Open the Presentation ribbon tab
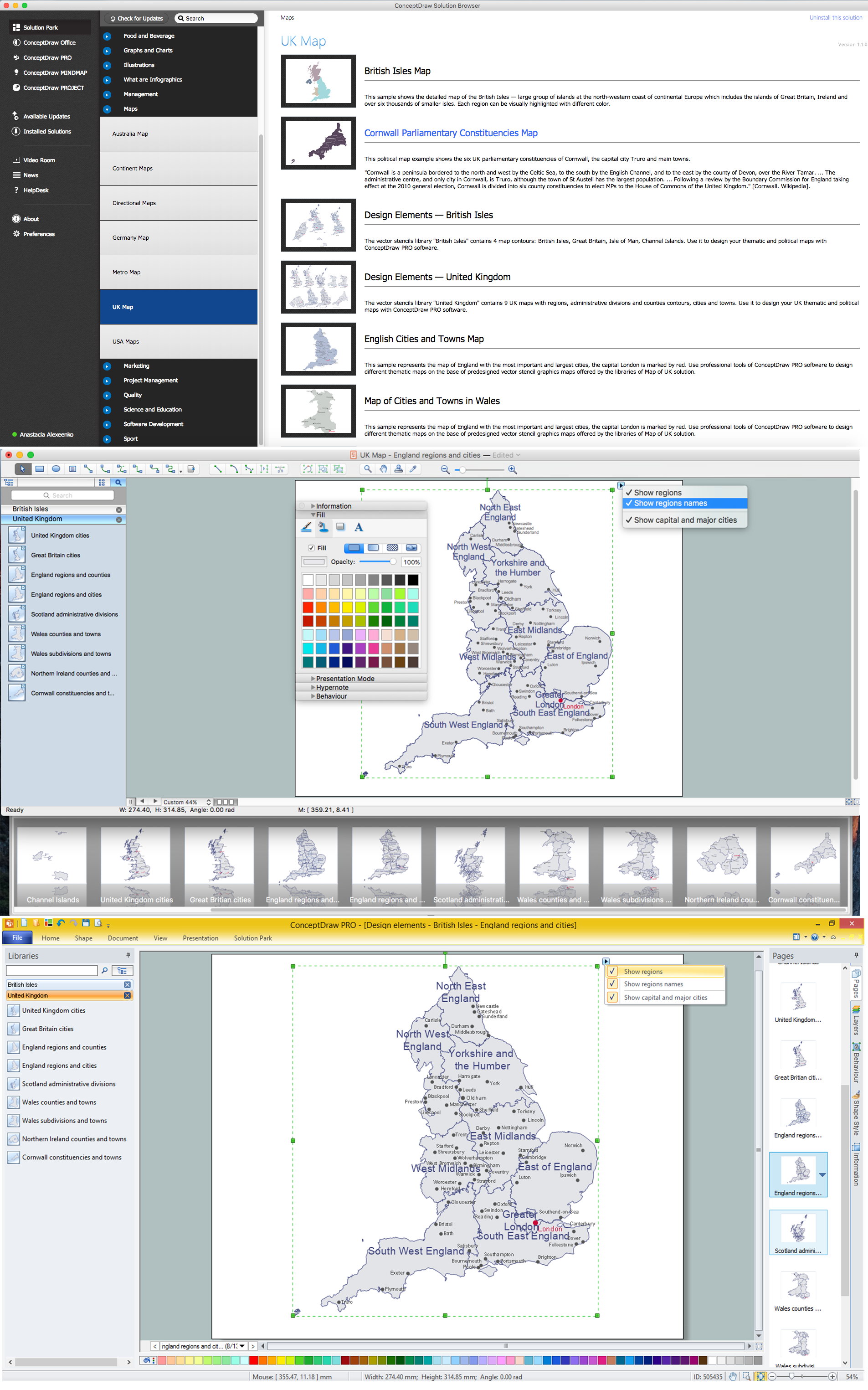868x1390 pixels. (x=200, y=938)
